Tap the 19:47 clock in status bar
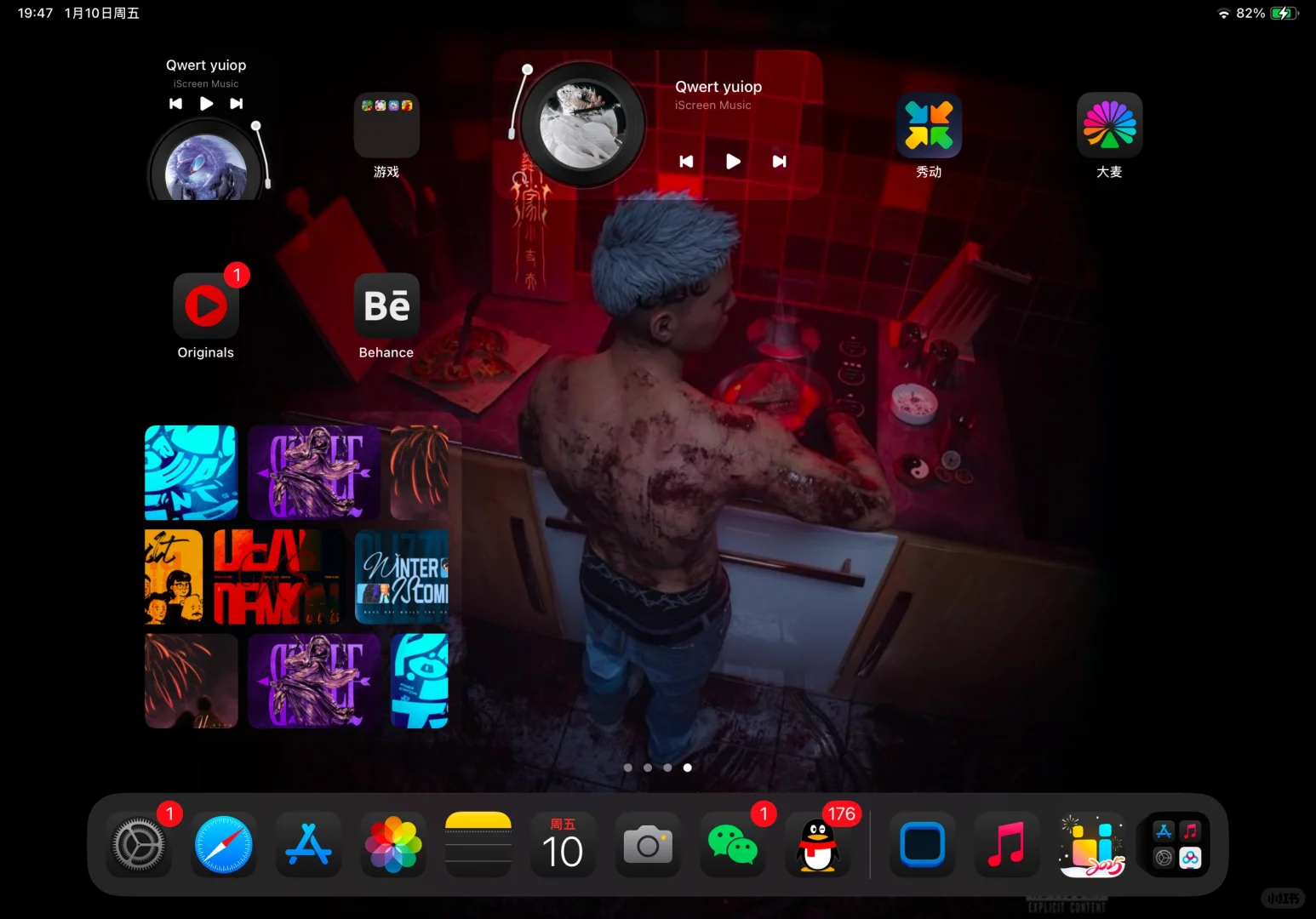 35,14
